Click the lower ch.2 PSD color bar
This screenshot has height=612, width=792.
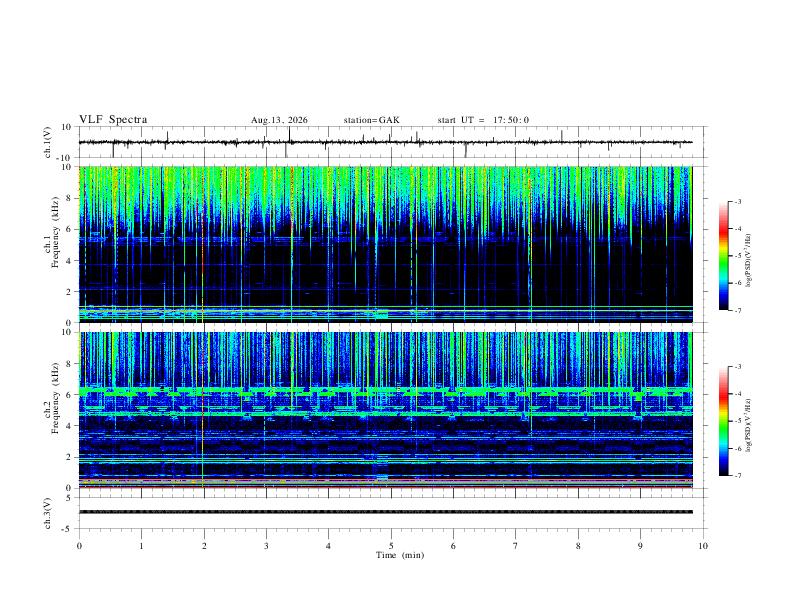click(723, 421)
